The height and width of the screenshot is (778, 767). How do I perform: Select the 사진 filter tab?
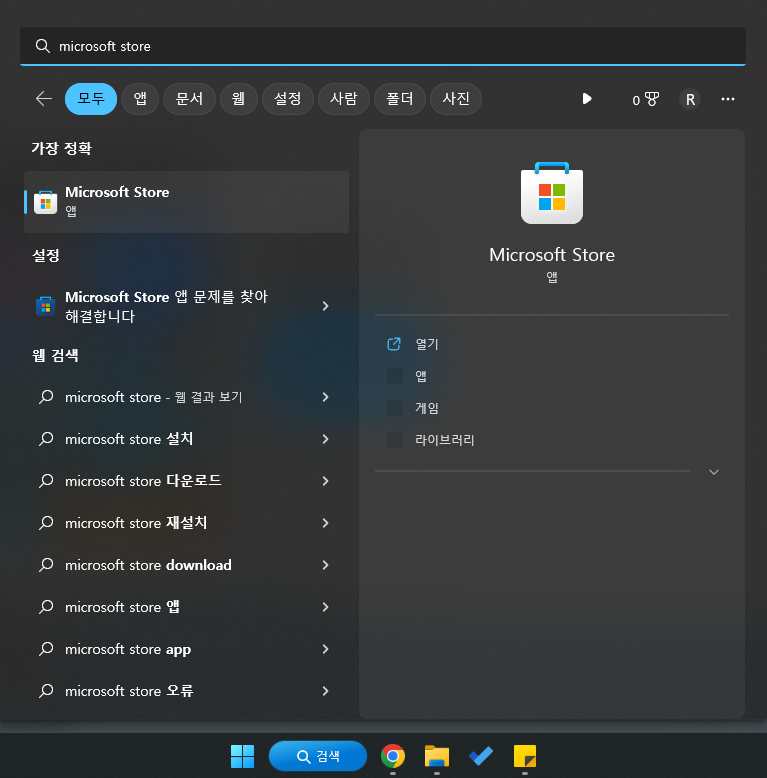456,99
